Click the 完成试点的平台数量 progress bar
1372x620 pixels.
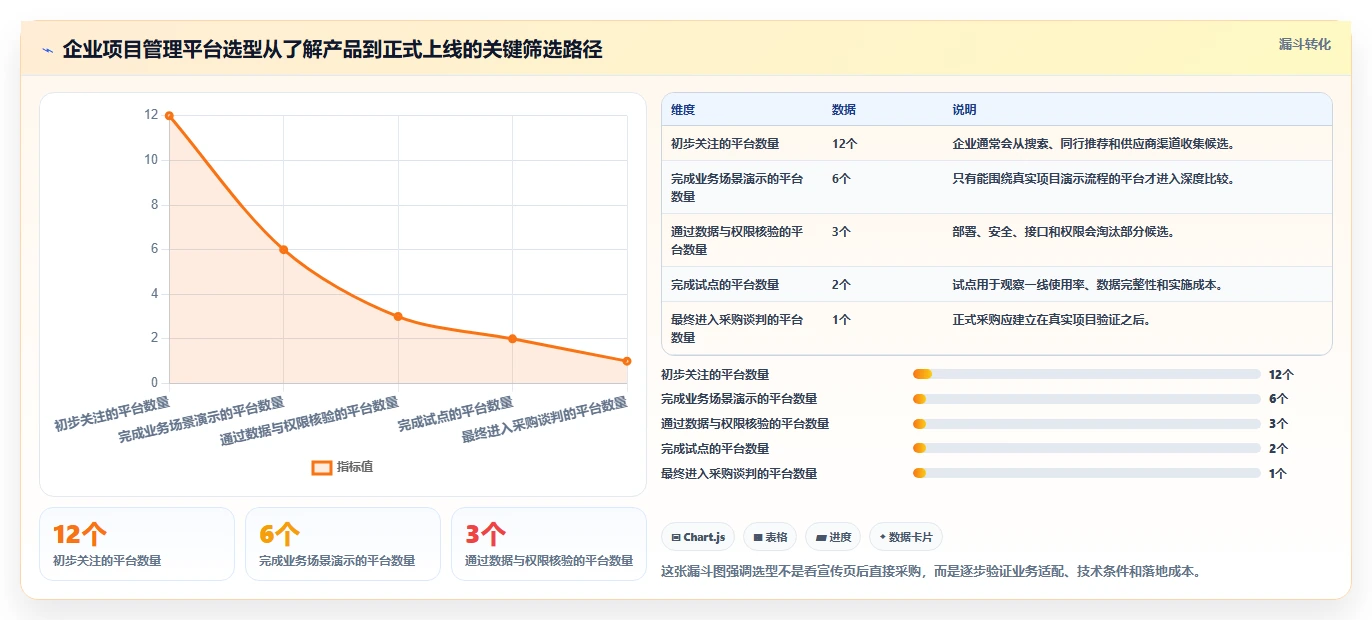tap(1086, 449)
